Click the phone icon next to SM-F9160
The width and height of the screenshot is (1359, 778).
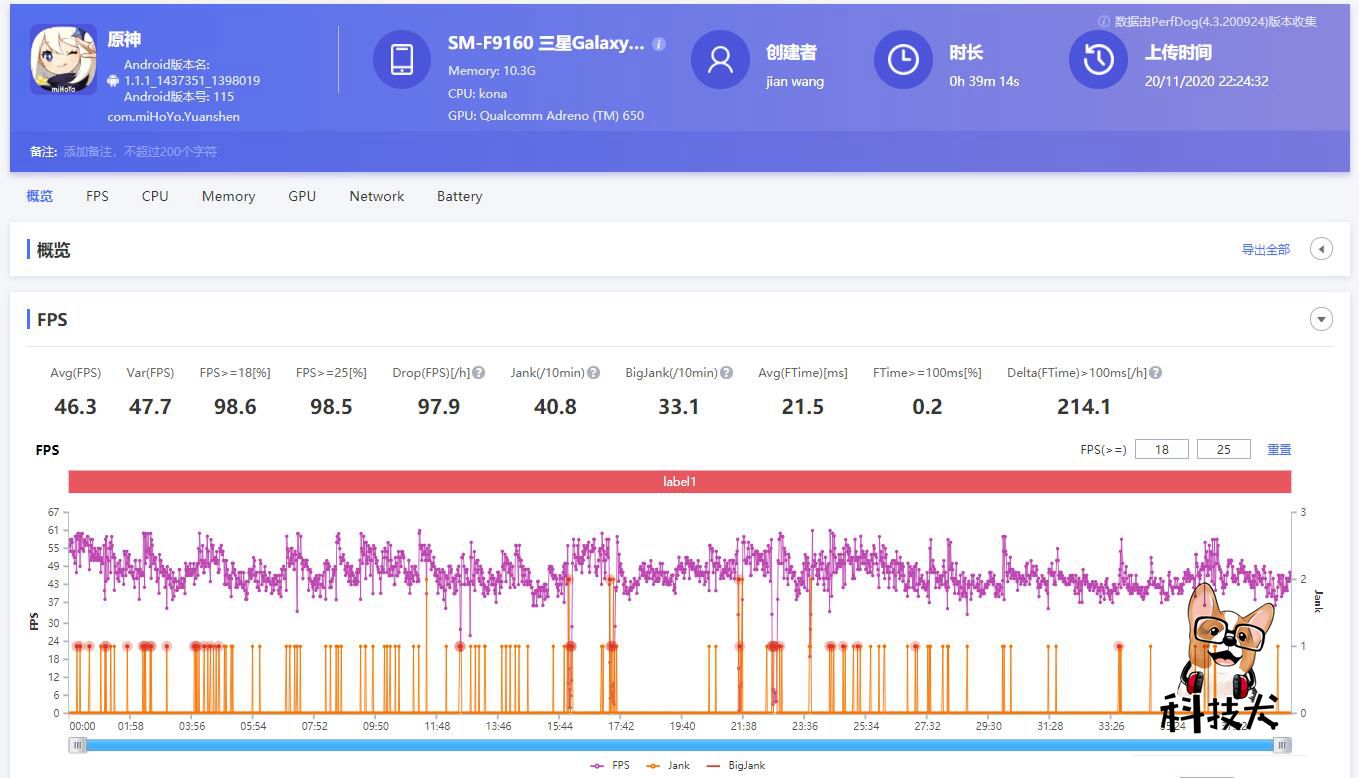point(402,60)
